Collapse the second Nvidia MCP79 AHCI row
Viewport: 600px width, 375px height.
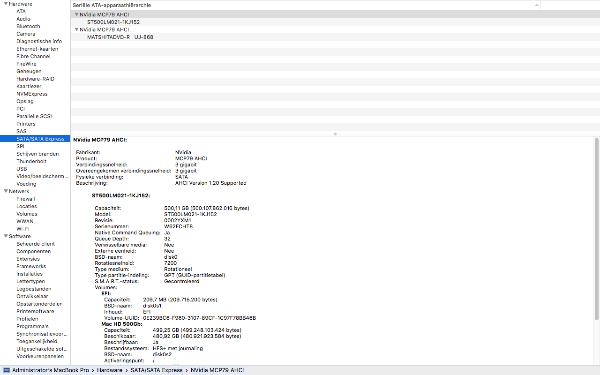point(76,29)
